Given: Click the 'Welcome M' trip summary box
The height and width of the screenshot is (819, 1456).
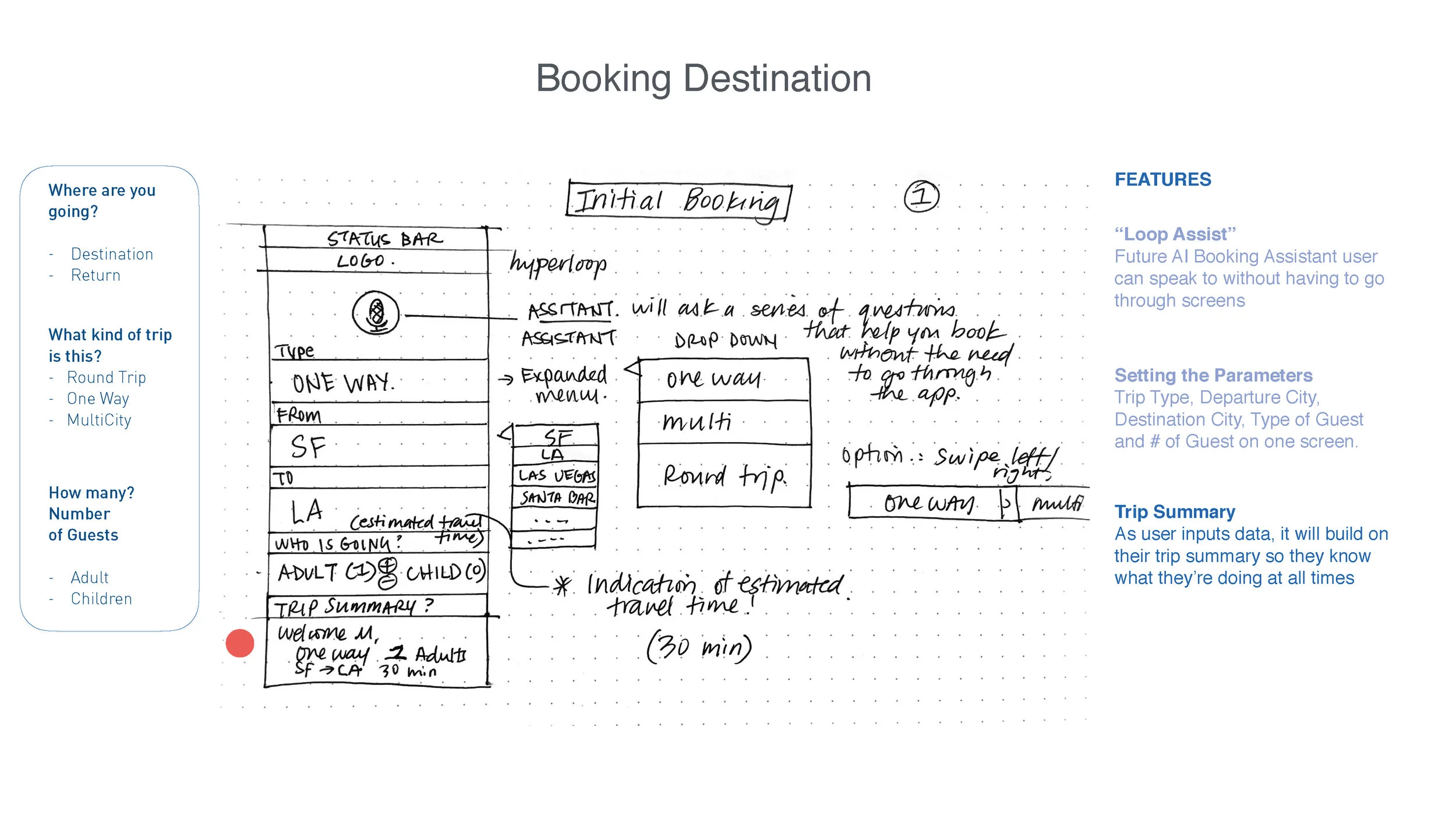Looking at the screenshot, I should tap(377, 652).
